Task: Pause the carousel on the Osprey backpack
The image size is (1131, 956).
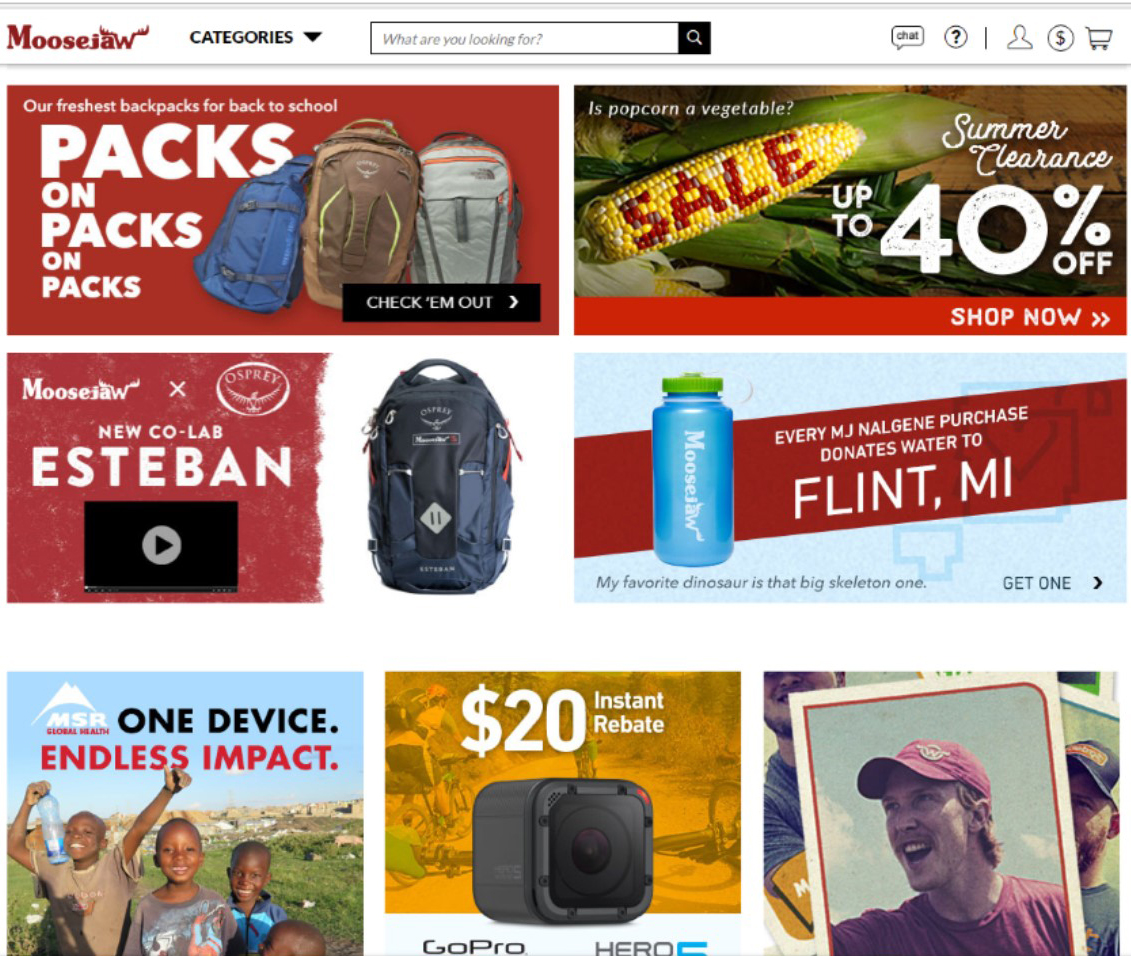Action: (436, 517)
